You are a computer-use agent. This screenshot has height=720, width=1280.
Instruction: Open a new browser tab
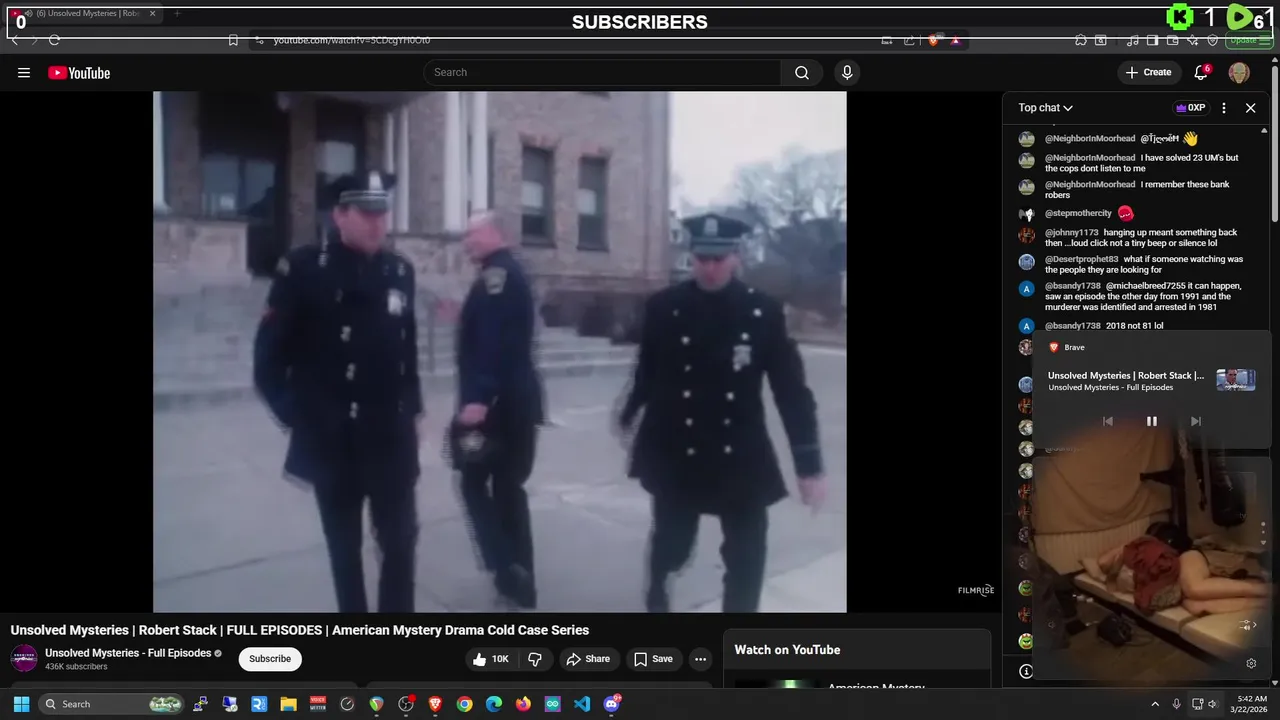177,14
